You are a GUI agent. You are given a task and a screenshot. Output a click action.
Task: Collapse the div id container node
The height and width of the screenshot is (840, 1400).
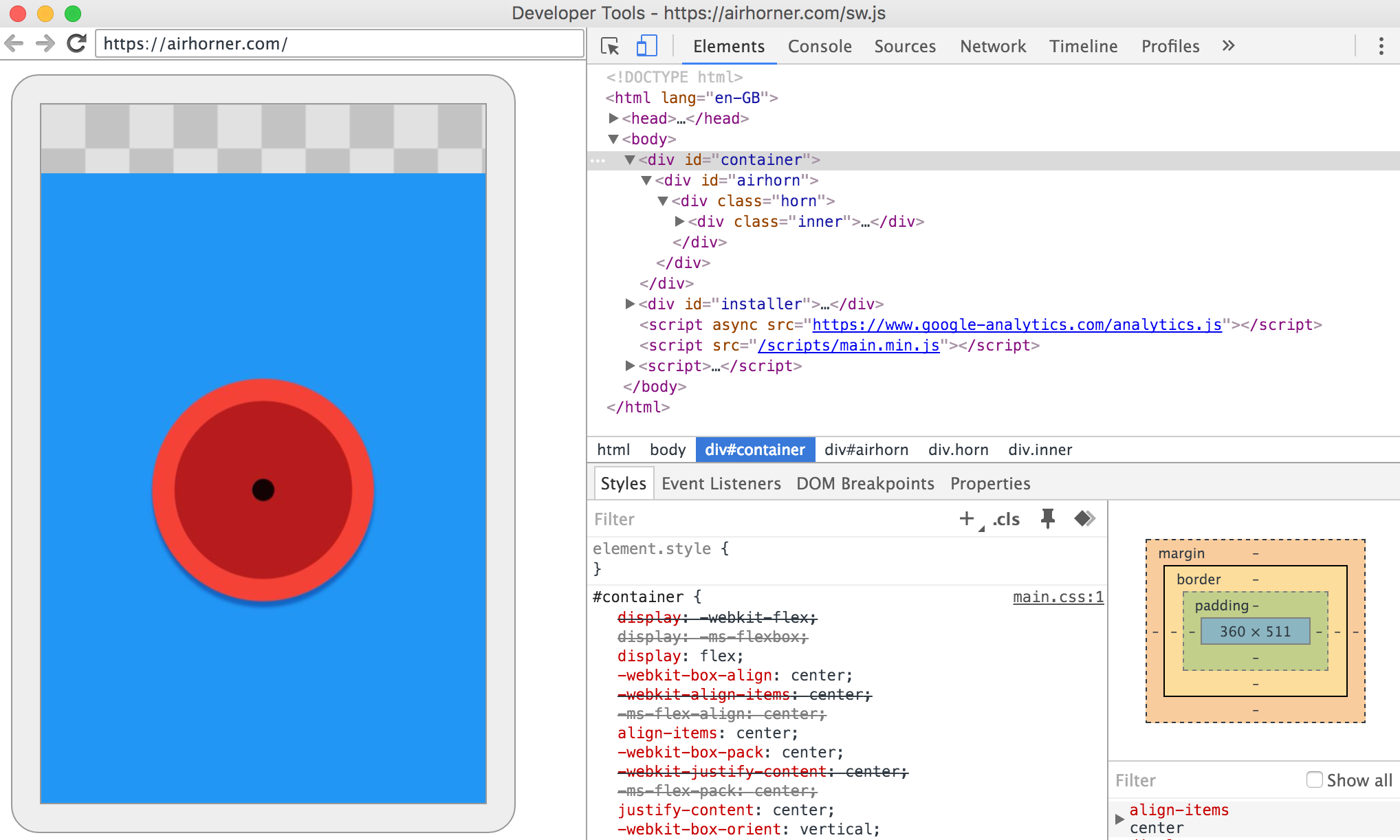tap(630, 159)
